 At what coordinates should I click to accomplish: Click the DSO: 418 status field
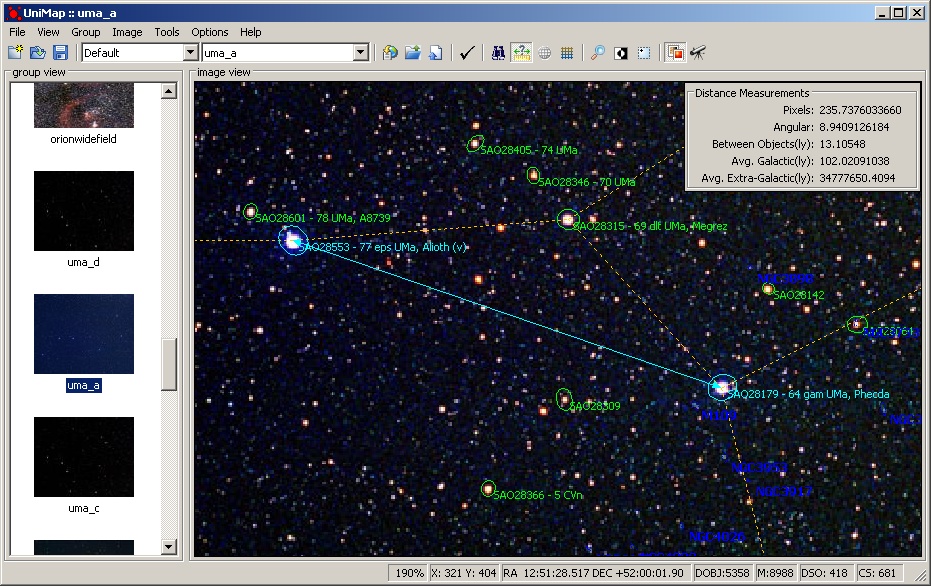825,573
